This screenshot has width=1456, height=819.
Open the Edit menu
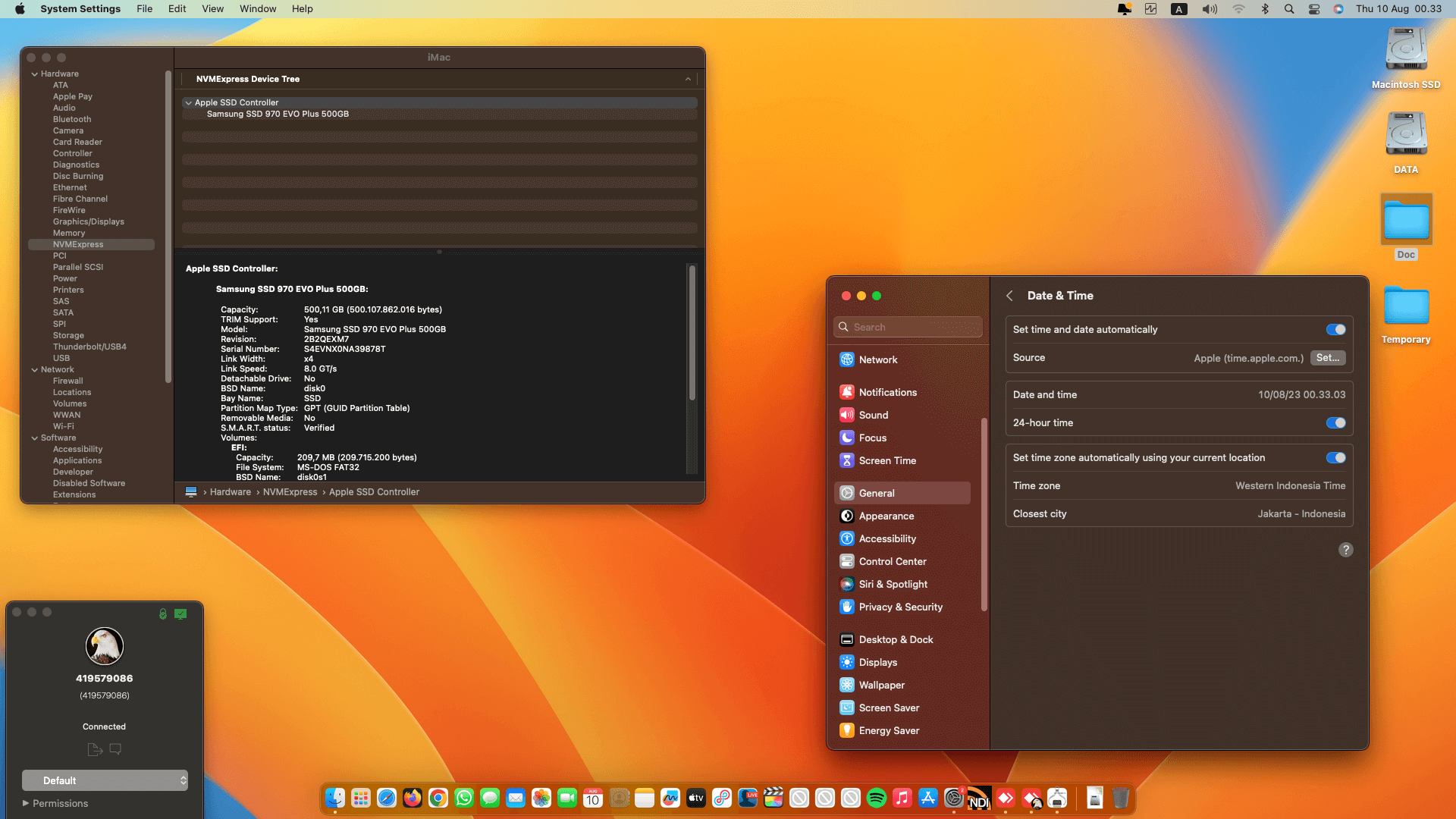pos(177,9)
